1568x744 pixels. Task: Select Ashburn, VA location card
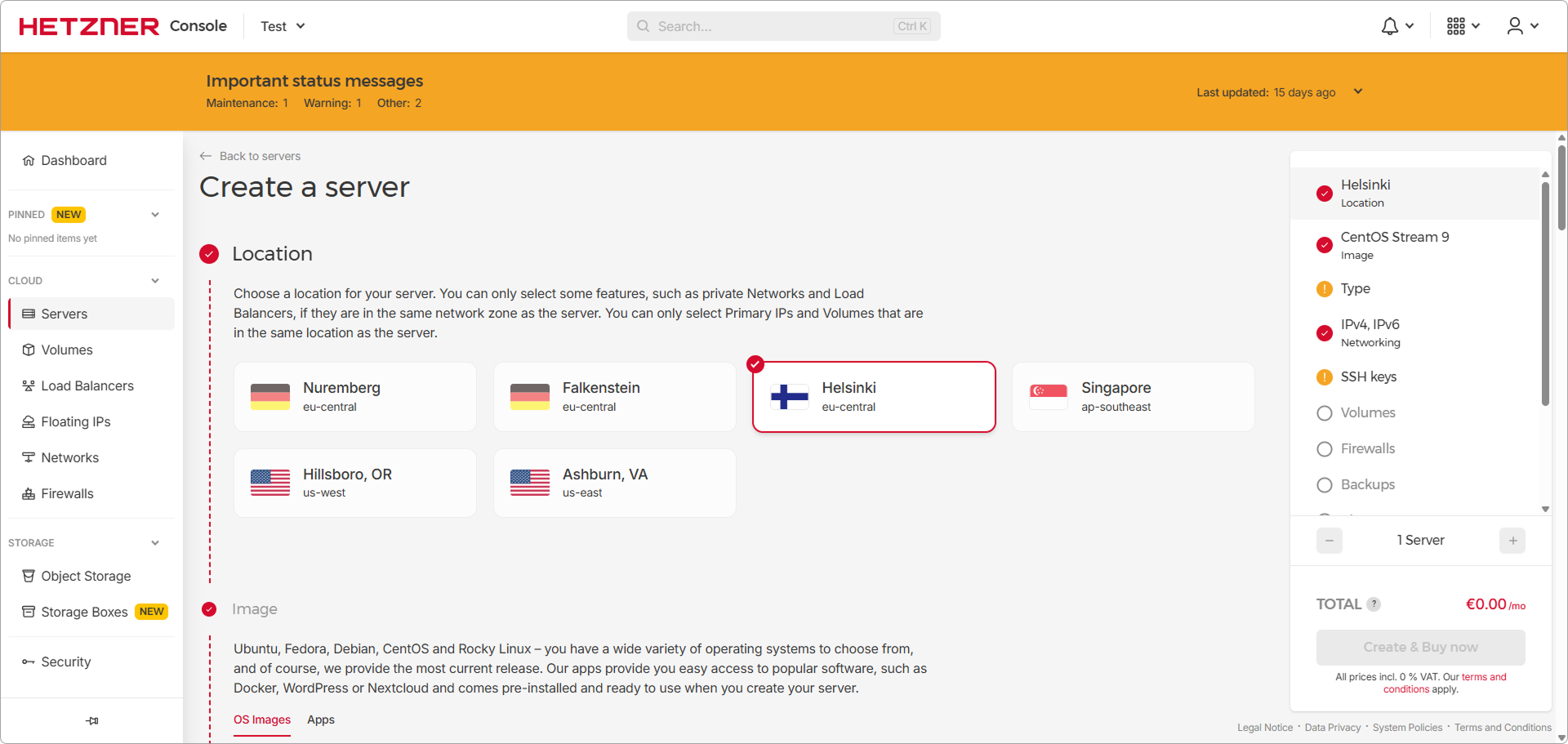[x=615, y=483]
